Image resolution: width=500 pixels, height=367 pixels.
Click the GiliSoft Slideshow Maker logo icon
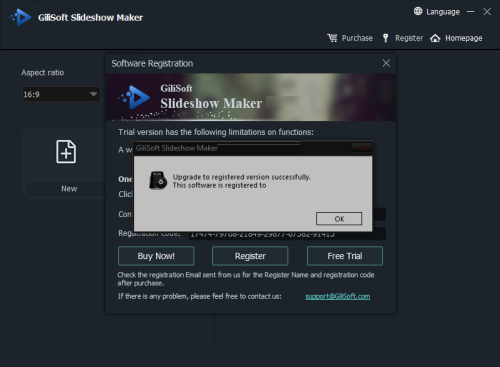(x=20, y=17)
